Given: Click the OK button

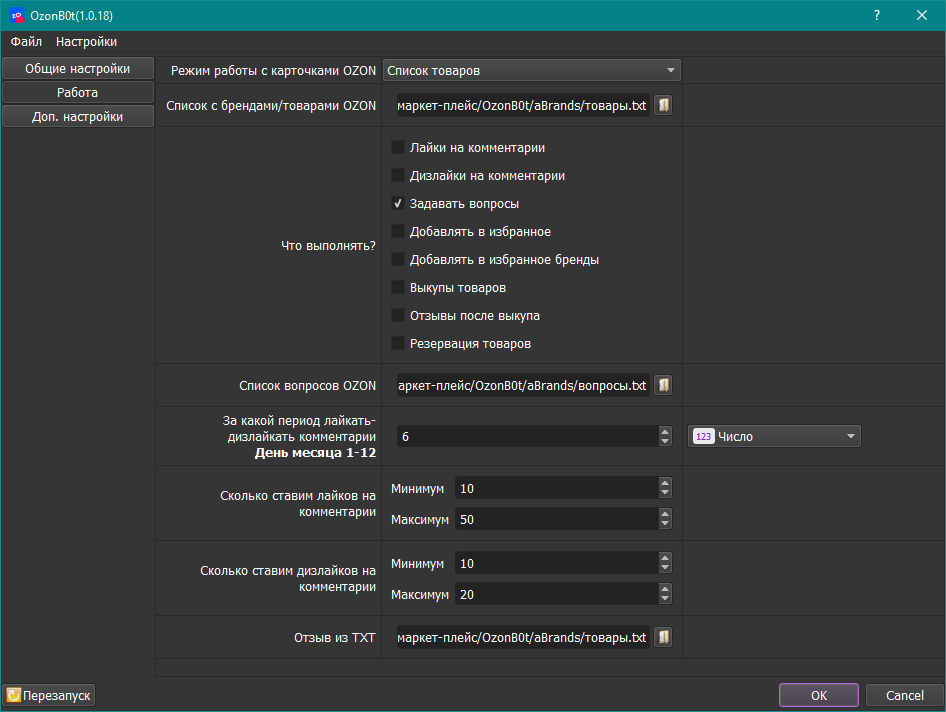Looking at the screenshot, I should tap(819, 695).
